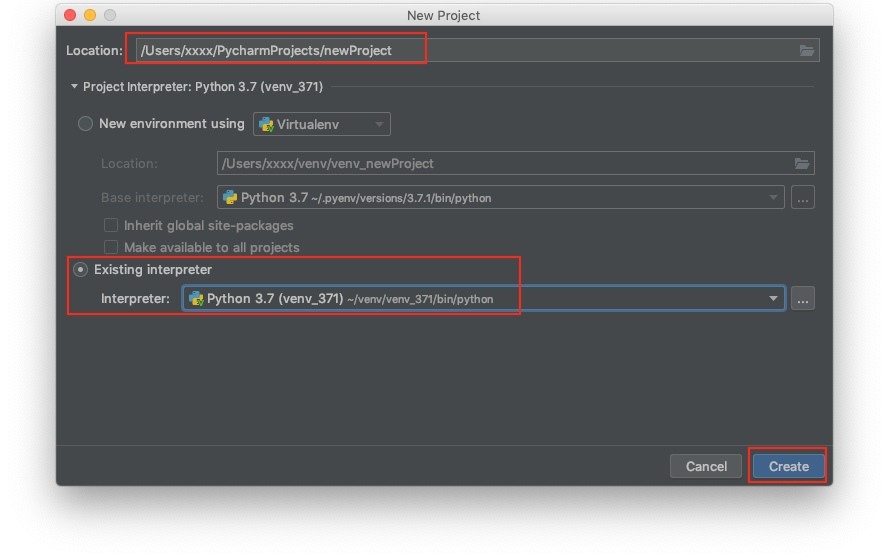Open the Virtualenv environment type dropdown
This screenshot has height=560, width=889.
[x=321, y=124]
